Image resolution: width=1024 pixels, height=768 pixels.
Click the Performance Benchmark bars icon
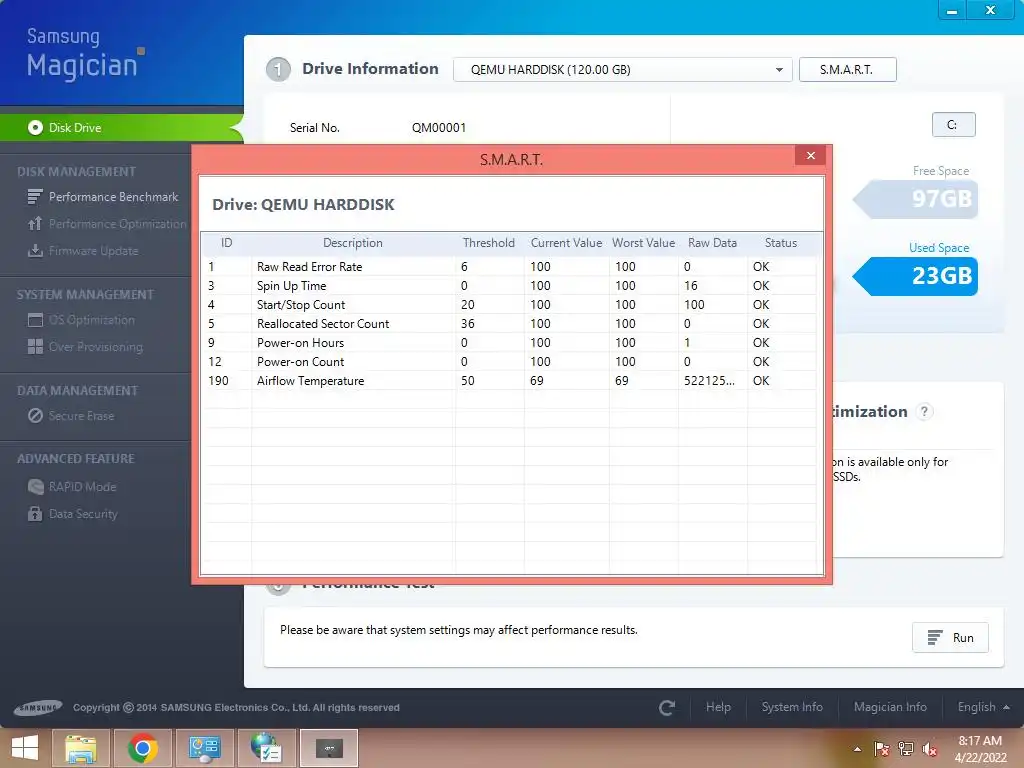click(x=35, y=197)
